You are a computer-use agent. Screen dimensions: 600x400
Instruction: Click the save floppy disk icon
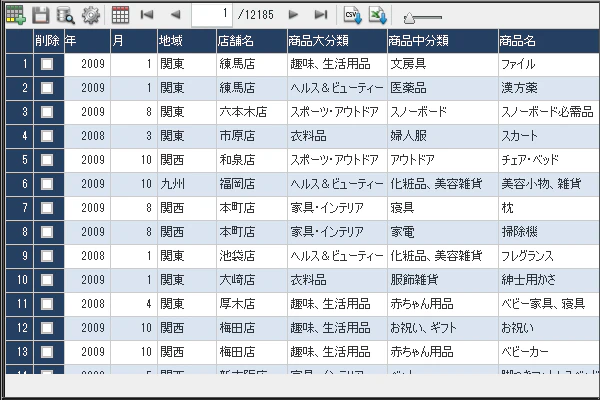click(x=41, y=15)
